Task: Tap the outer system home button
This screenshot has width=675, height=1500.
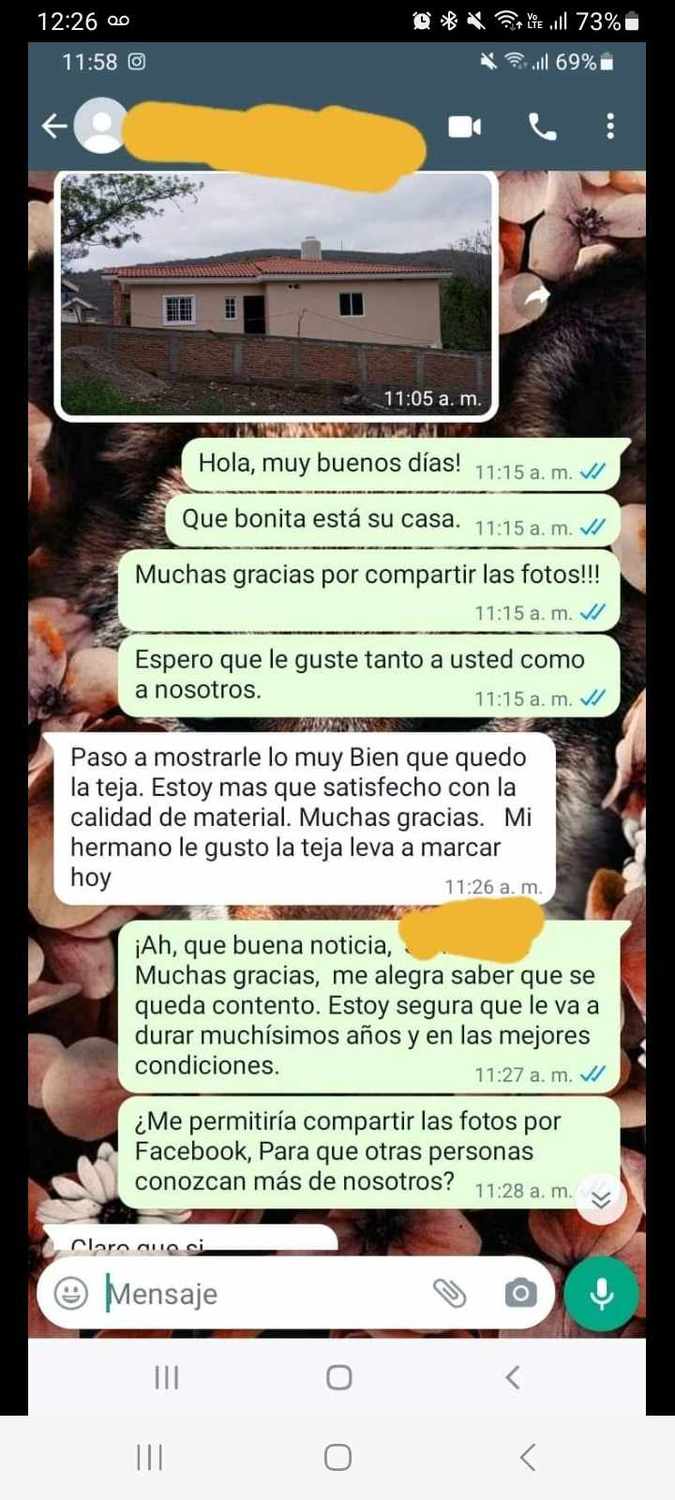Action: (x=338, y=1458)
